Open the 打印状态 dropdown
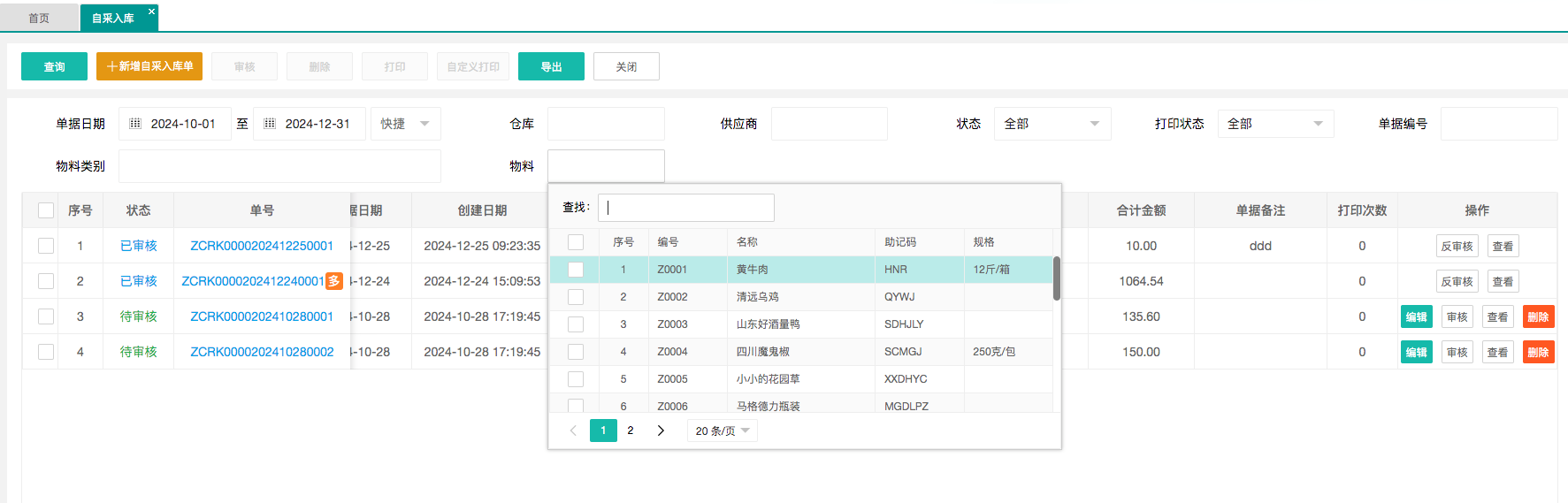1568x503 pixels. tap(1276, 124)
